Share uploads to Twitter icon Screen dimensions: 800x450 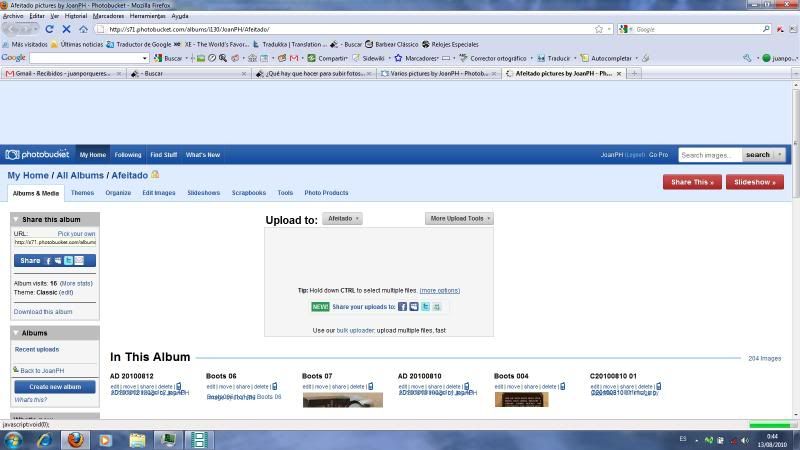point(426,307)
